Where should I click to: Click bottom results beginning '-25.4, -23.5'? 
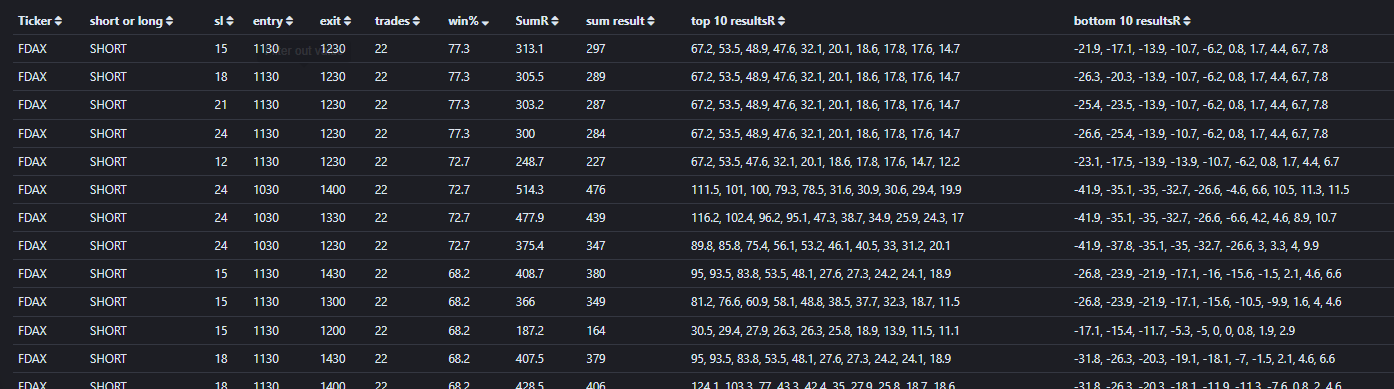click(x=1201, y=105)
